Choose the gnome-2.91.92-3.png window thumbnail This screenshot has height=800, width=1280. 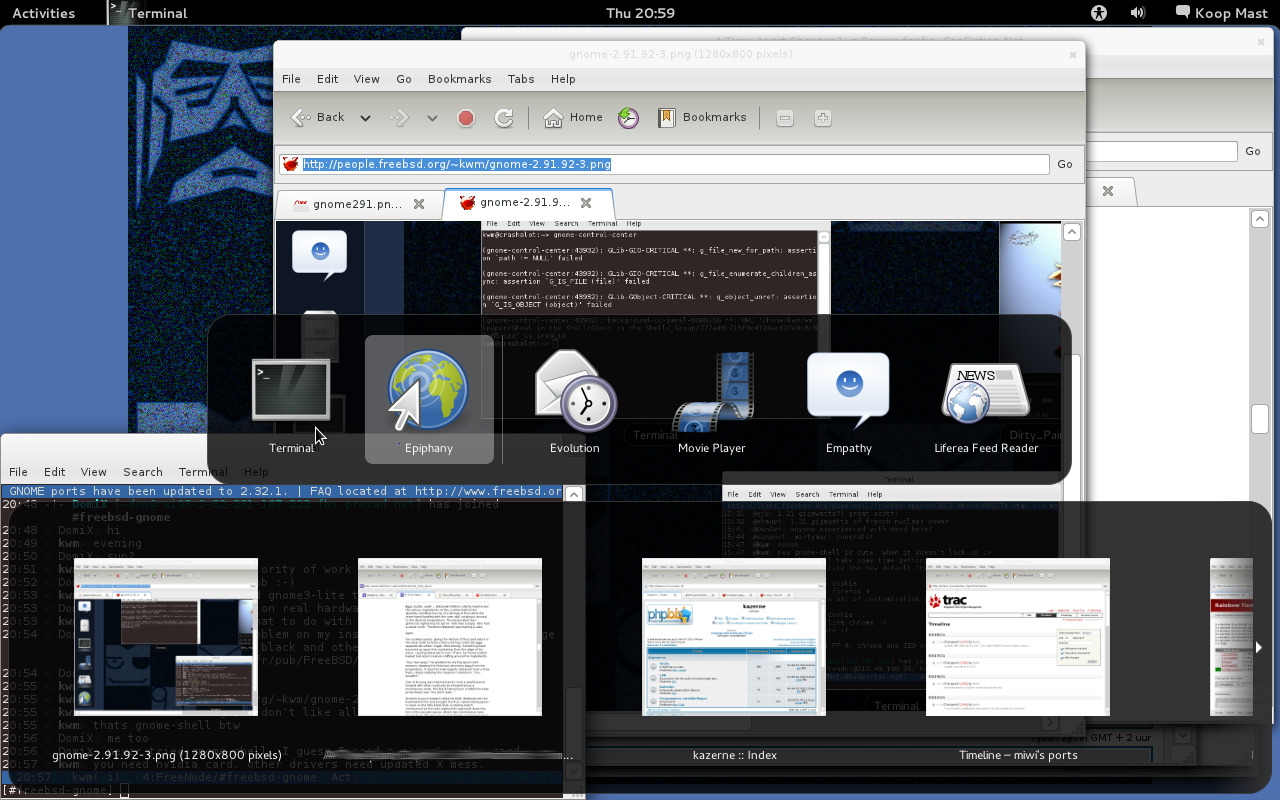tap(166, 637)
